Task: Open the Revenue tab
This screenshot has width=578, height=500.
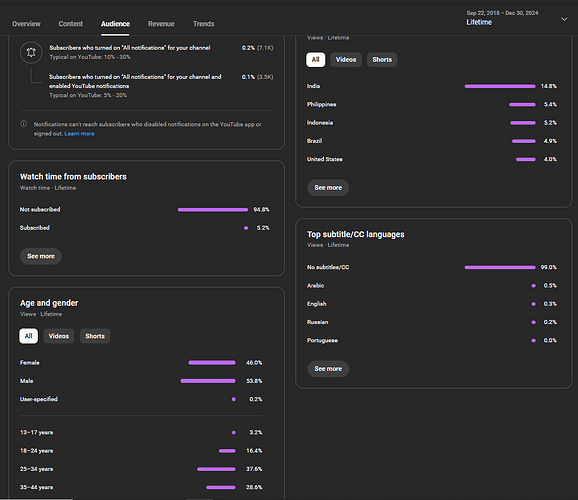Action: point(161,24)
